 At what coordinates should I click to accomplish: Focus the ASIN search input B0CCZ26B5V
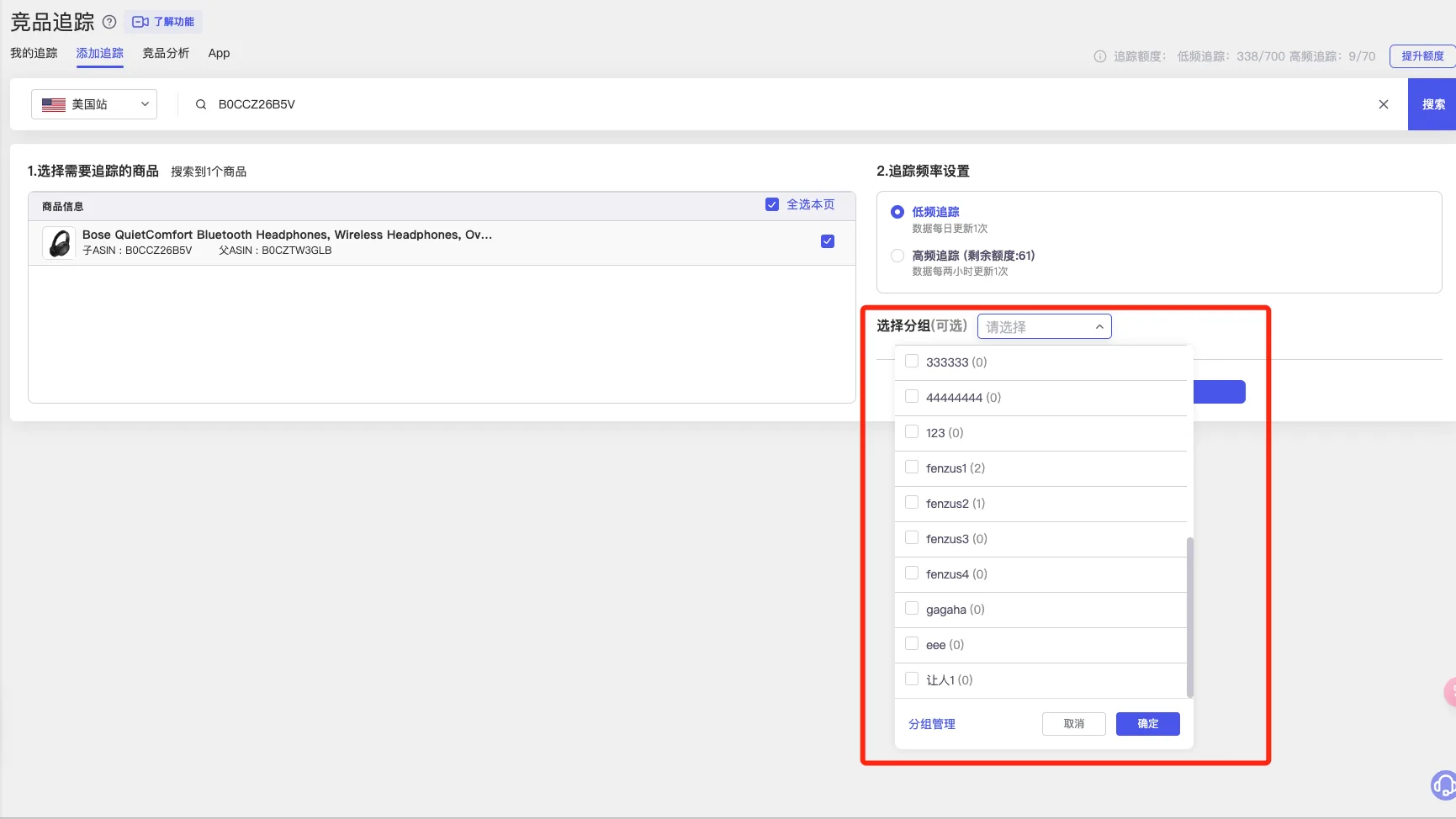(x=791, y=104)
